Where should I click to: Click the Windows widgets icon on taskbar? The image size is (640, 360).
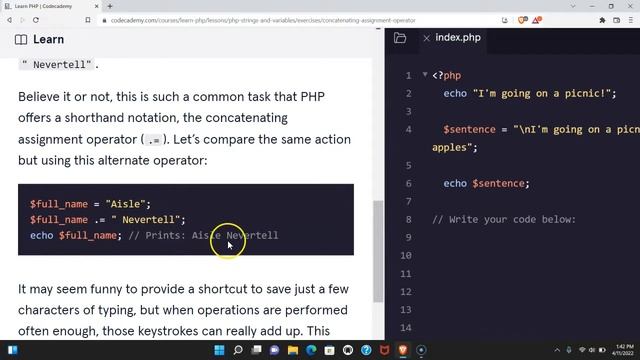[13, 350]
